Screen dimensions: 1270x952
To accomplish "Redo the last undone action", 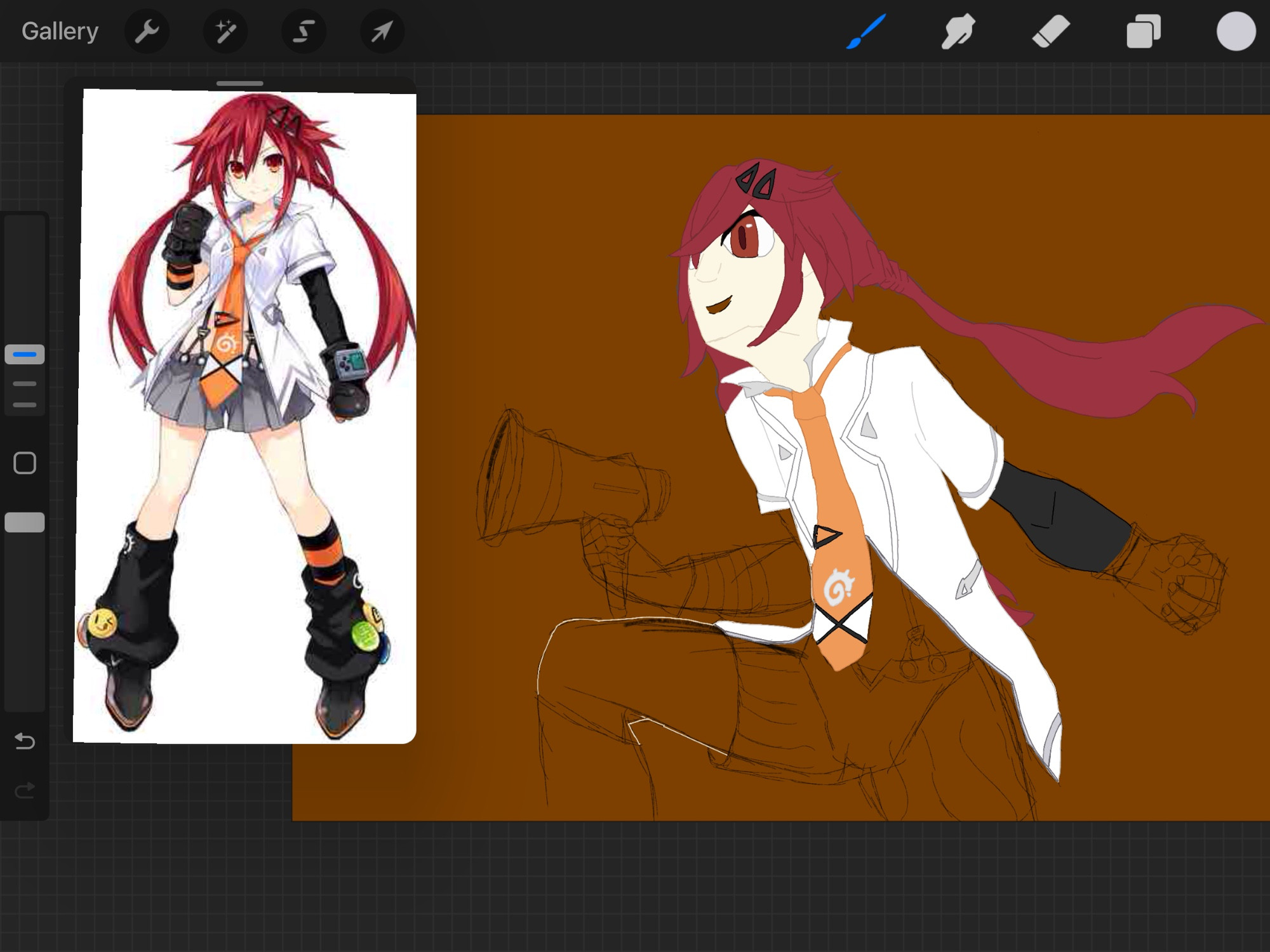I will (x=25, y=791).
